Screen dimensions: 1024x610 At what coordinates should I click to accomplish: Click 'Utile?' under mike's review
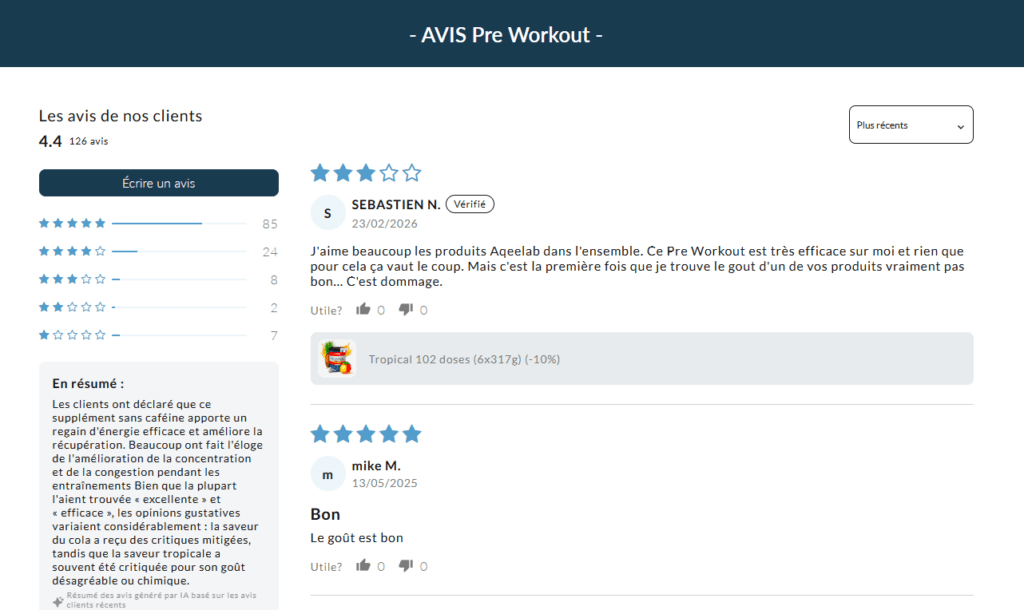326,565
